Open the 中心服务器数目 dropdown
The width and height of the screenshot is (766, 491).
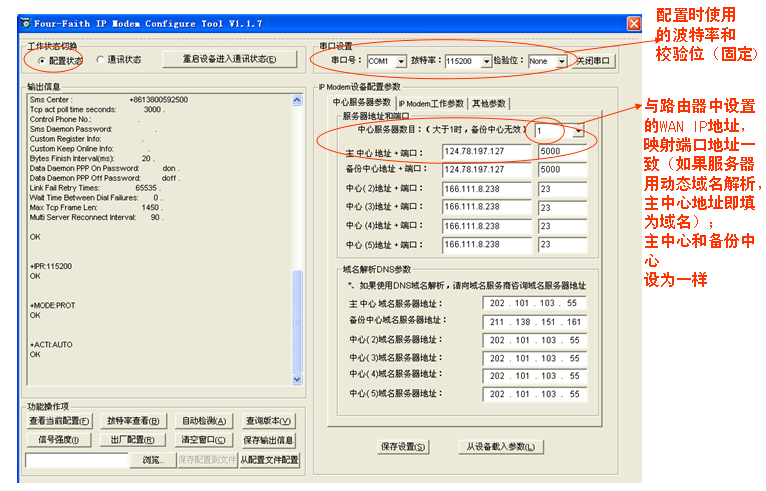(578, 131)
